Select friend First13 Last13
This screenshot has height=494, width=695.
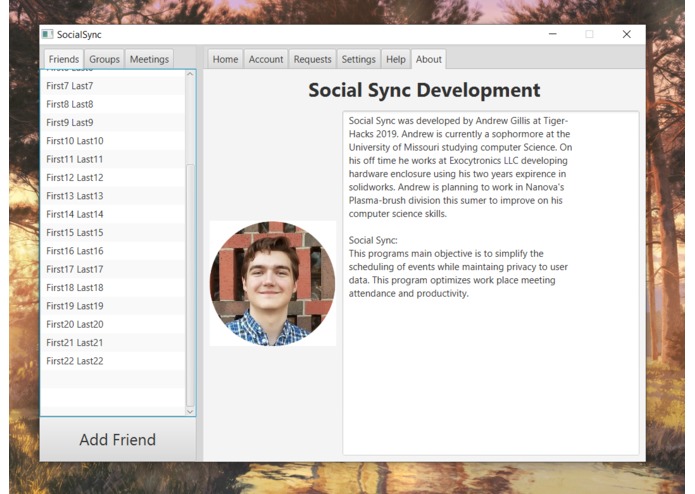point(113,196)
